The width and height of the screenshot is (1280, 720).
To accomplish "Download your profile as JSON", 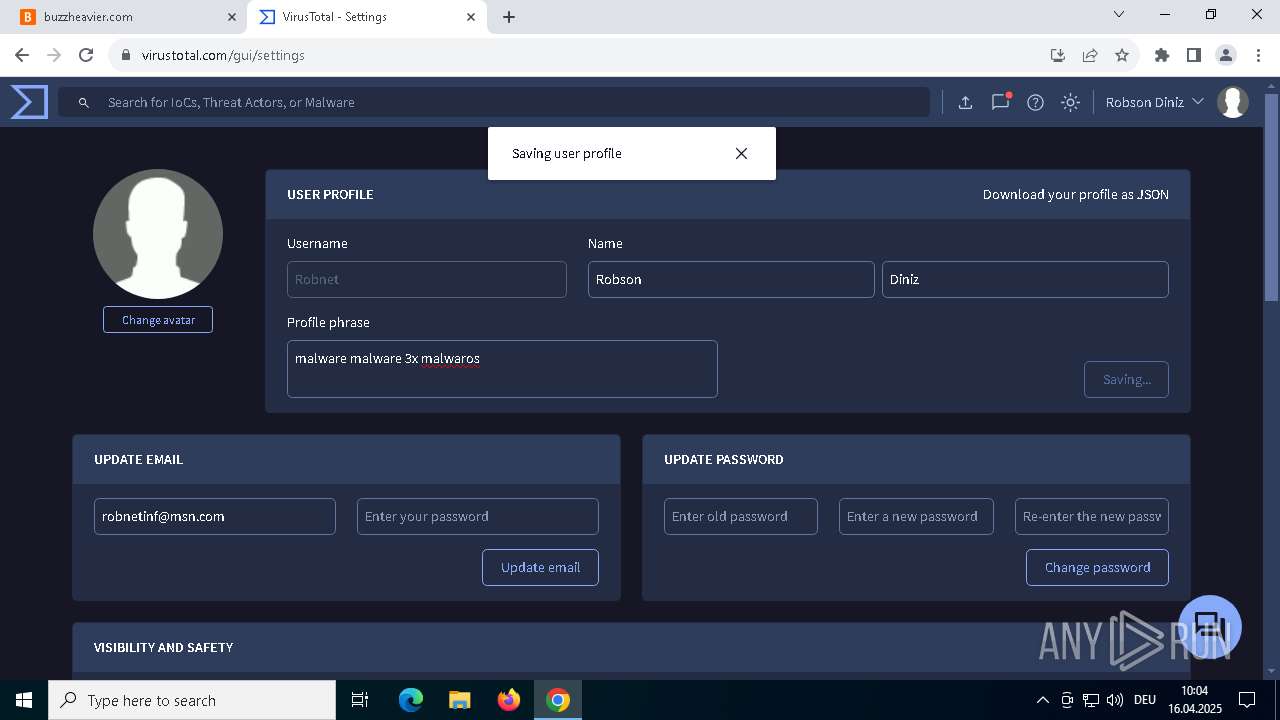I will point(1076,194).
